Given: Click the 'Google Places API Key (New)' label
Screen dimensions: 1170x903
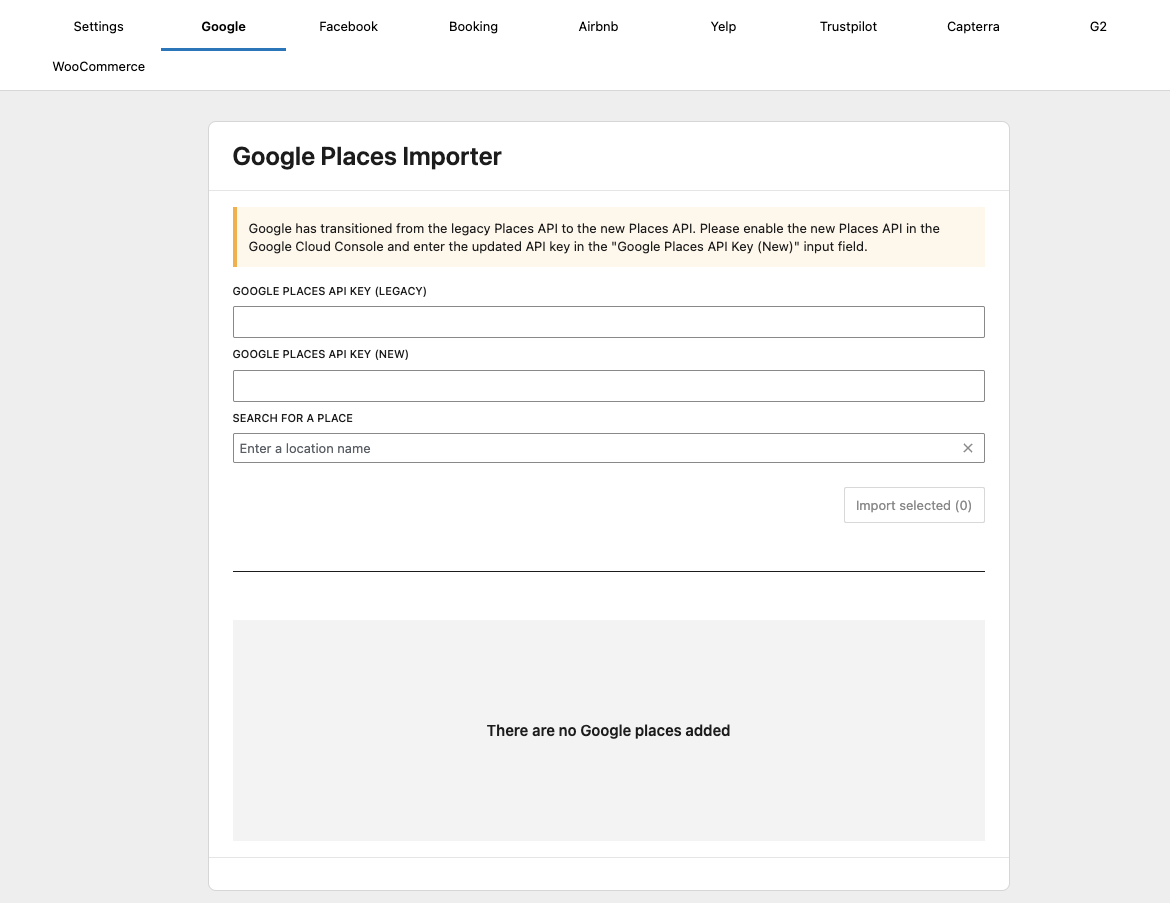Looking at the screenshot, I should tap(321, 354).
